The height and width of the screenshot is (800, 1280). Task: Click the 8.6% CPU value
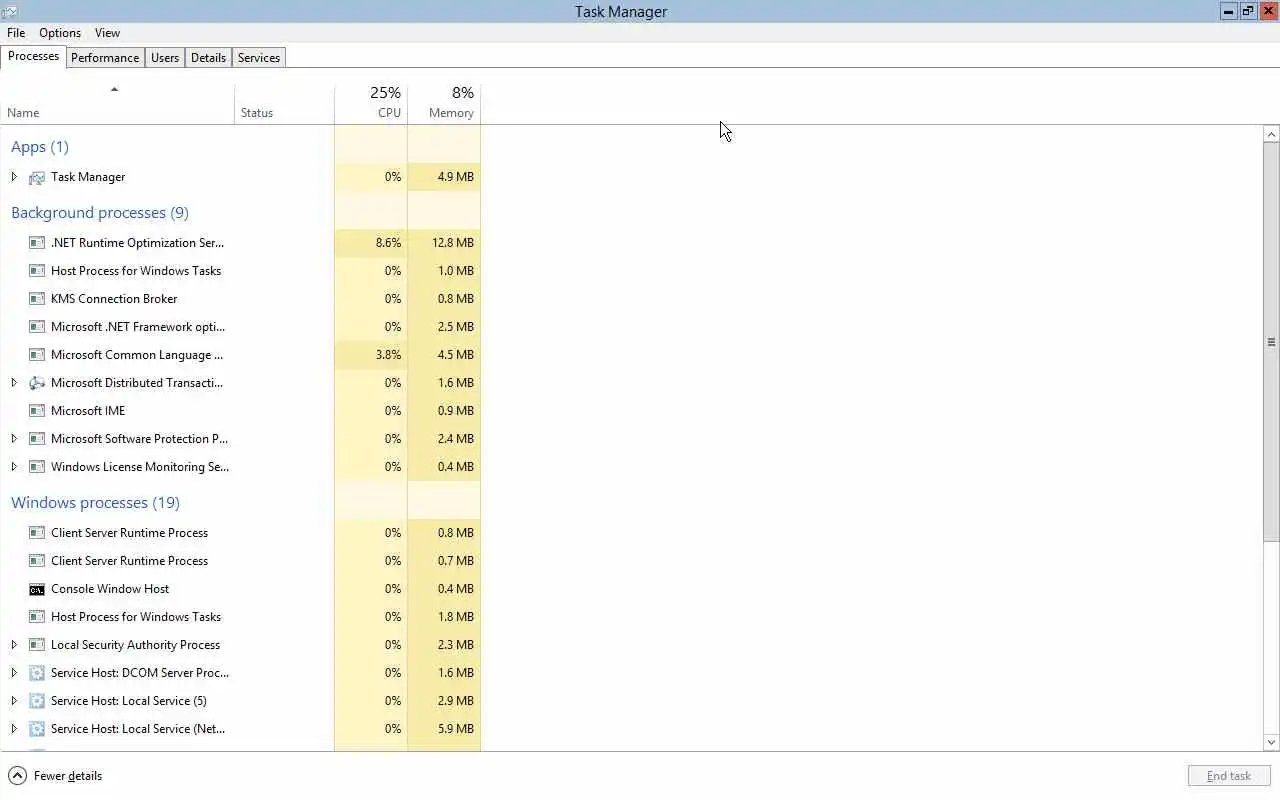[388, 243]
